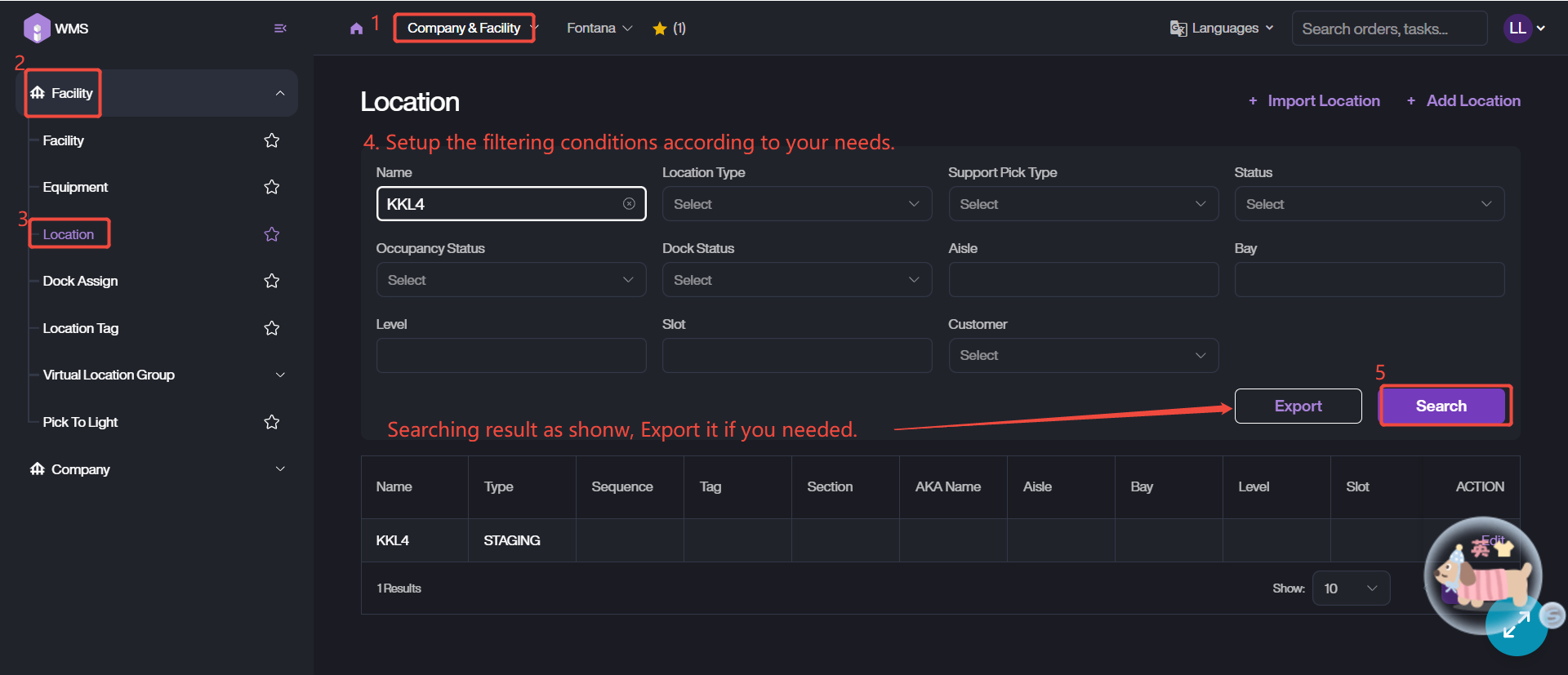Open the Location Tag menu item
Image resolution: width=1568 pixels, height=675 pixels.
pos(81,328)
